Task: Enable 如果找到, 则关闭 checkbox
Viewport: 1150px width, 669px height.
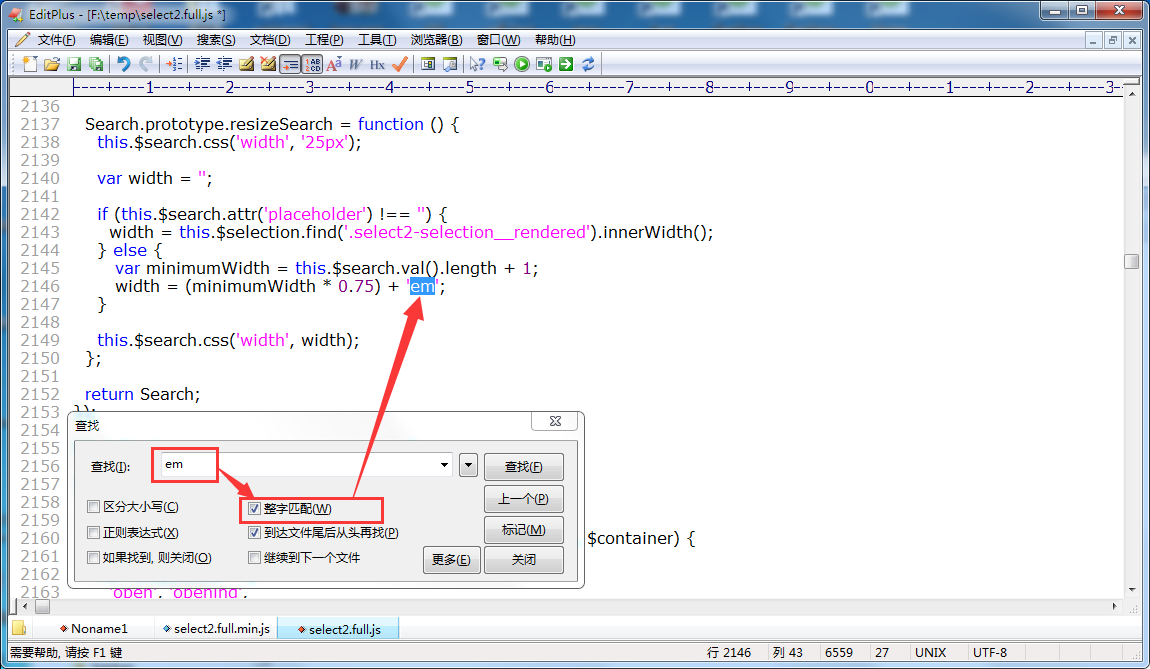Action: click(93, 558)
